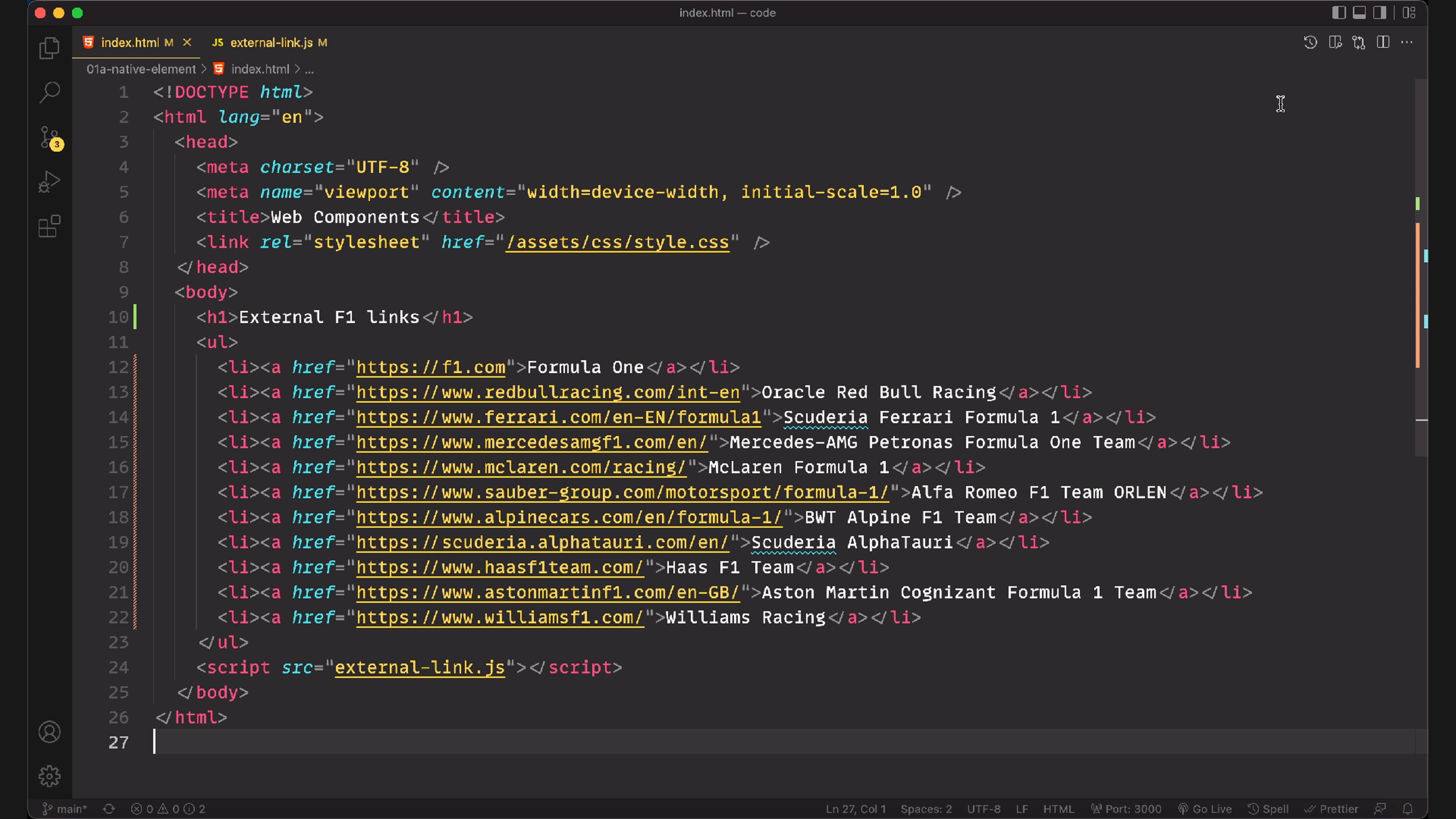Open Source Control view with badge

49,137
